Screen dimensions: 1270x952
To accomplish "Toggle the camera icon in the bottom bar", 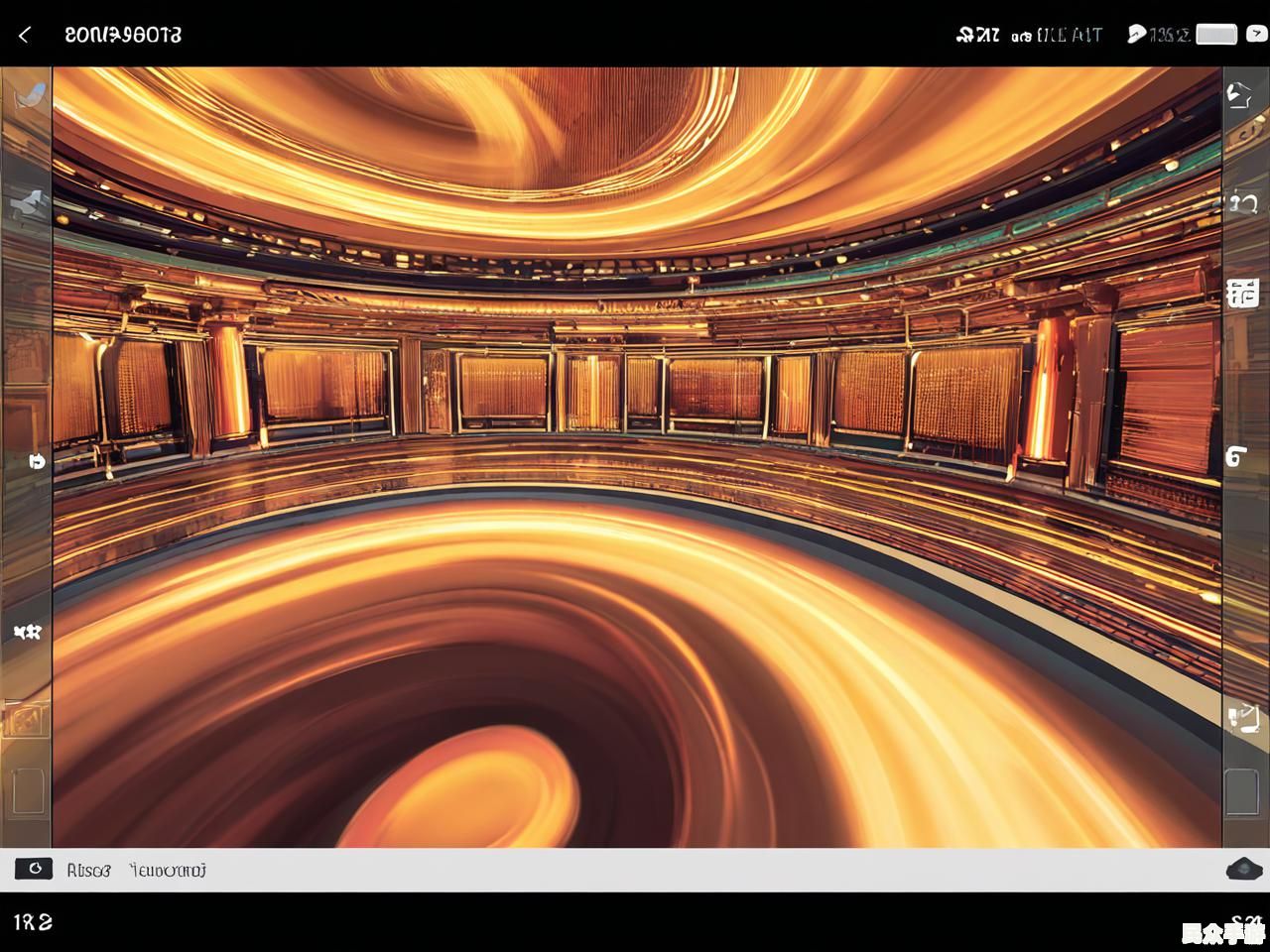I will 34,870.
